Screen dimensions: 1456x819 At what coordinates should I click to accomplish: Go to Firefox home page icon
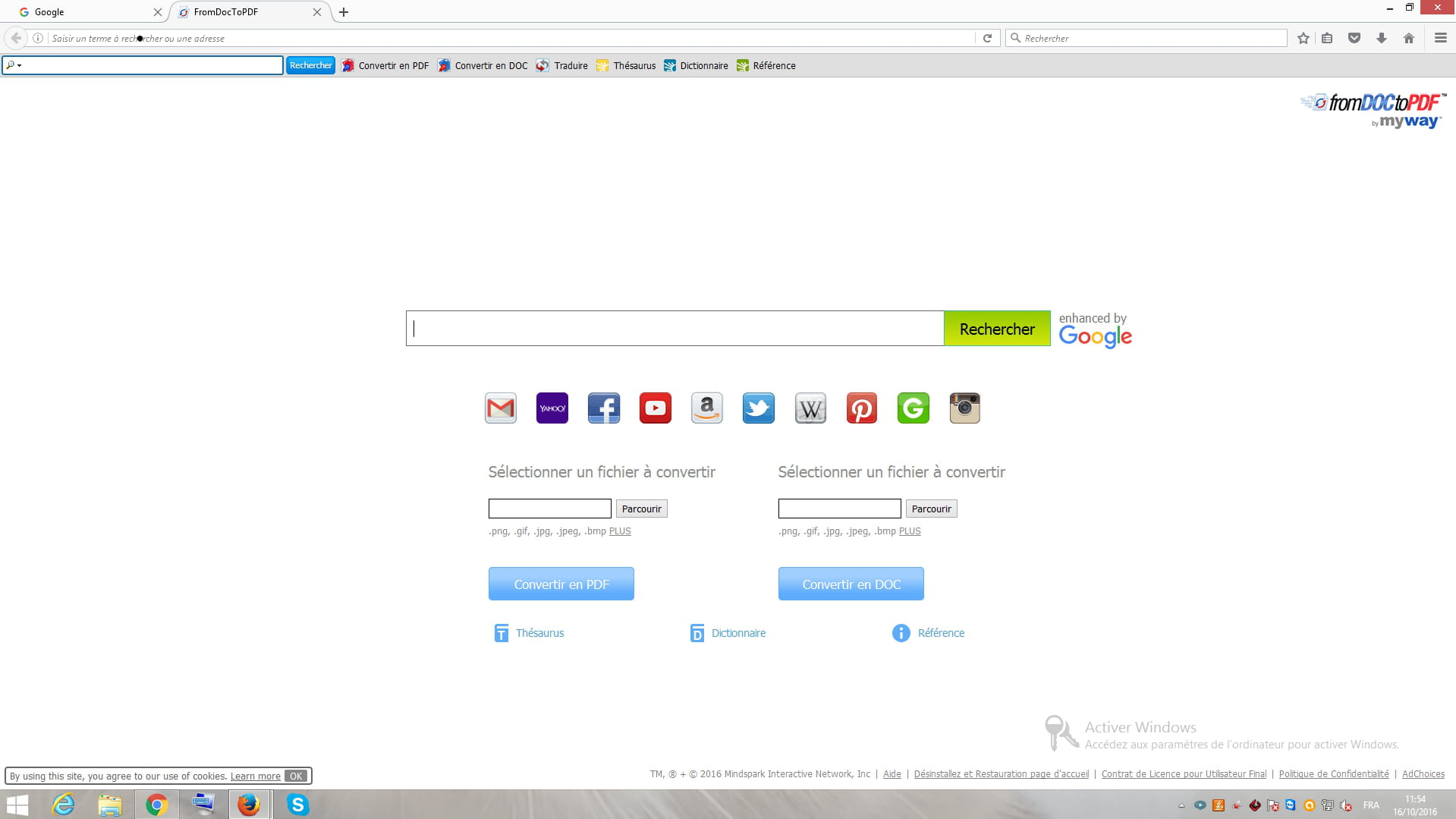[1409, 38]
